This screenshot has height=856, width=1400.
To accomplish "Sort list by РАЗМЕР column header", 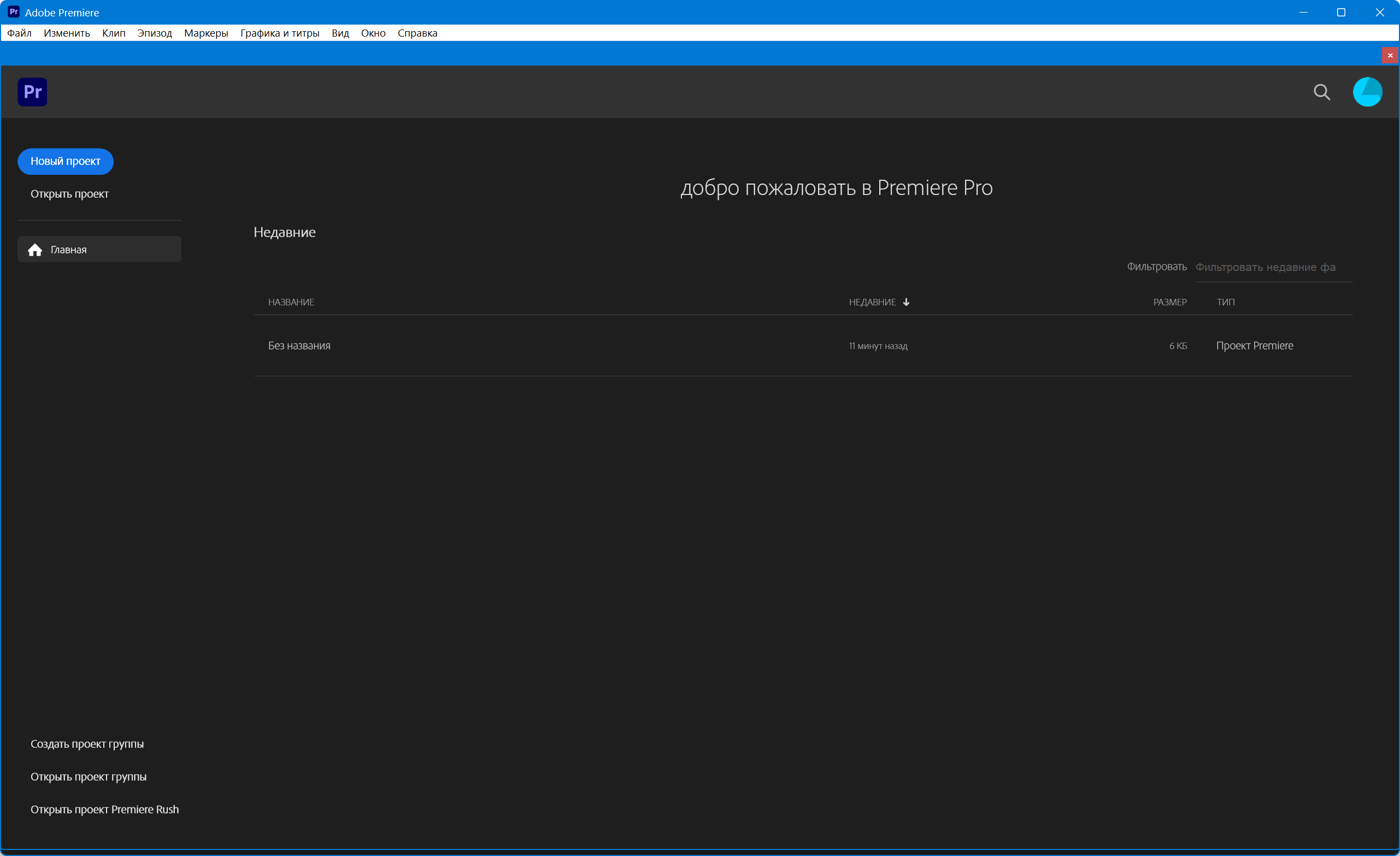I will 1169,302.
